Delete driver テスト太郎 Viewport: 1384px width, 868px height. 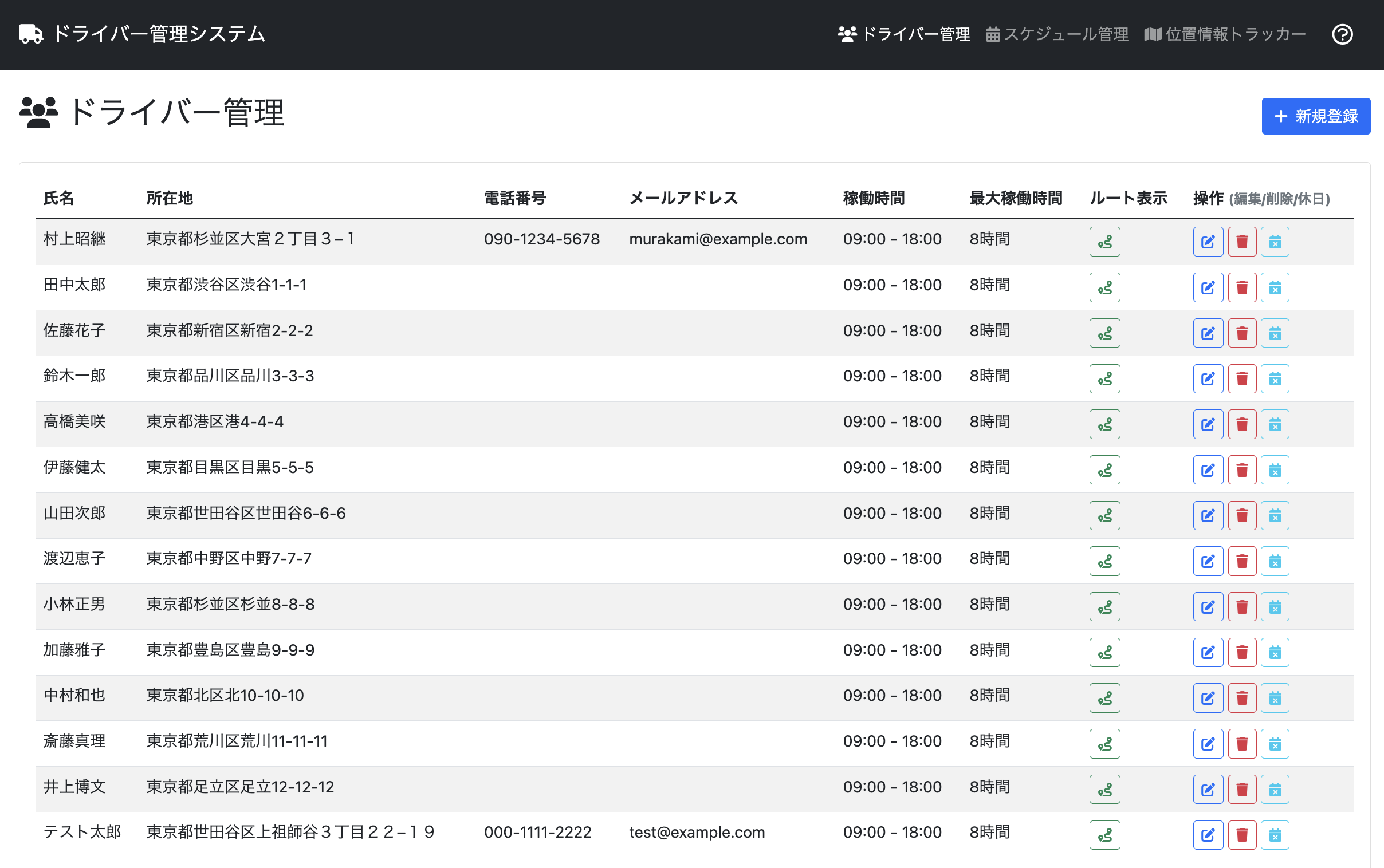coord(1241,835)
